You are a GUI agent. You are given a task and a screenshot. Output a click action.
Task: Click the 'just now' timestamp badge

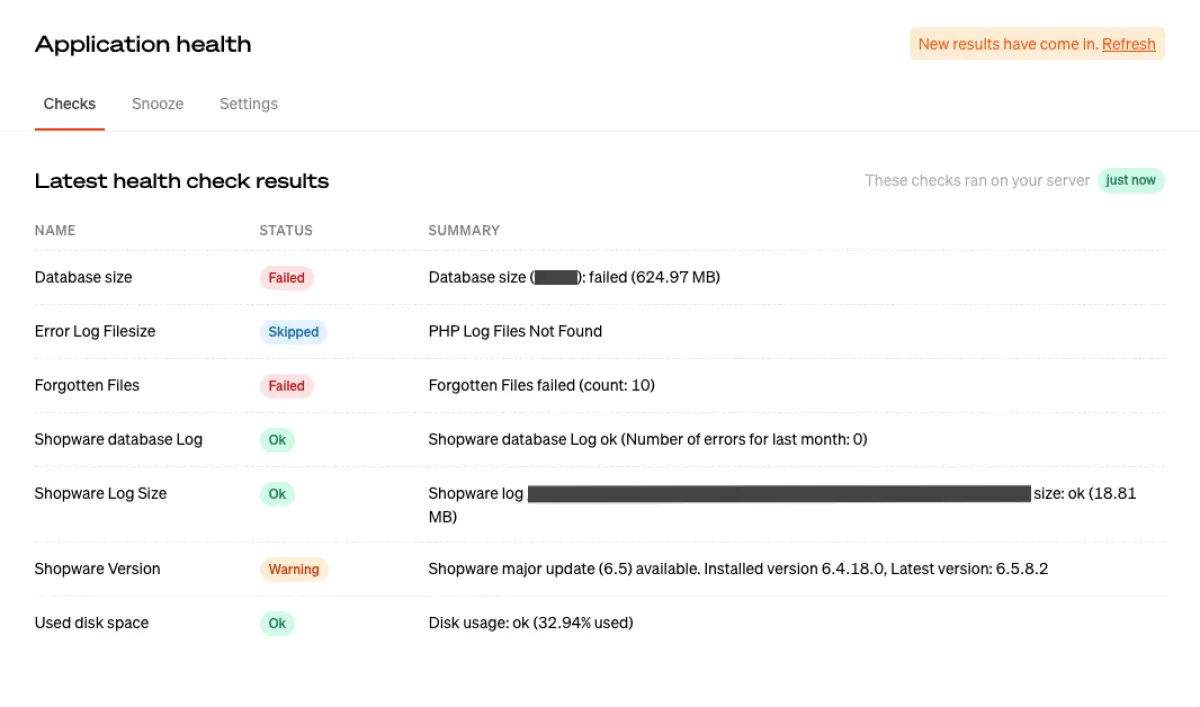(1131, 181)
